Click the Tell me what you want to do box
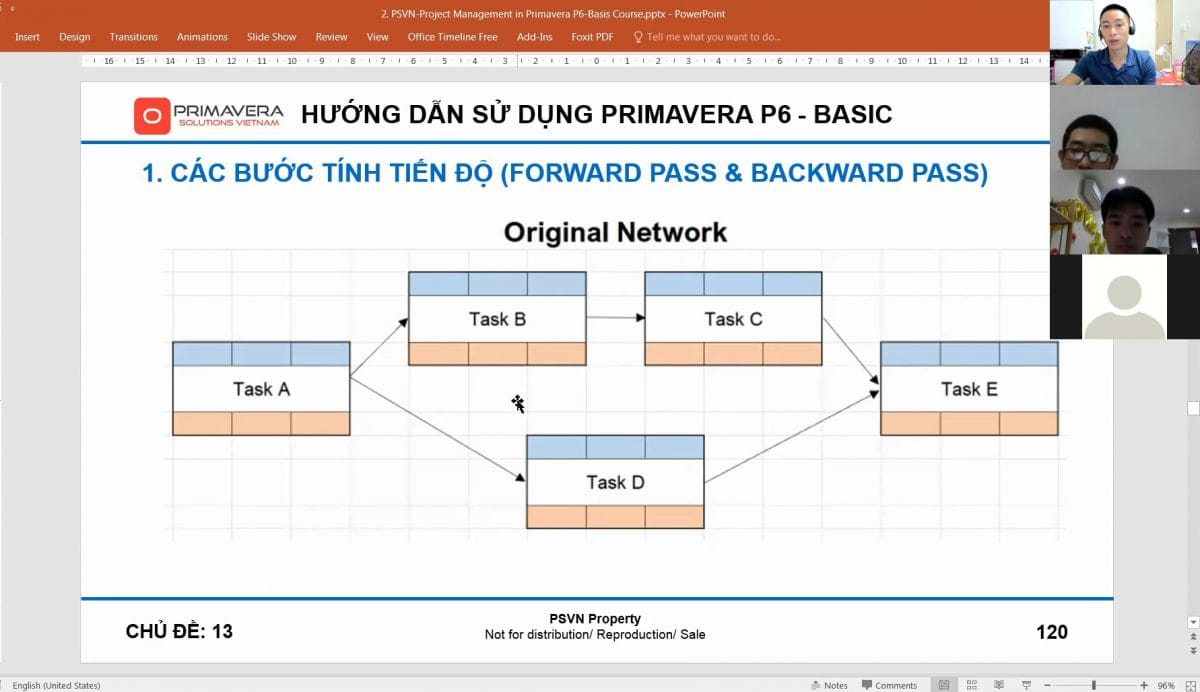1200x692 pixels. click(x=707, y=37)
